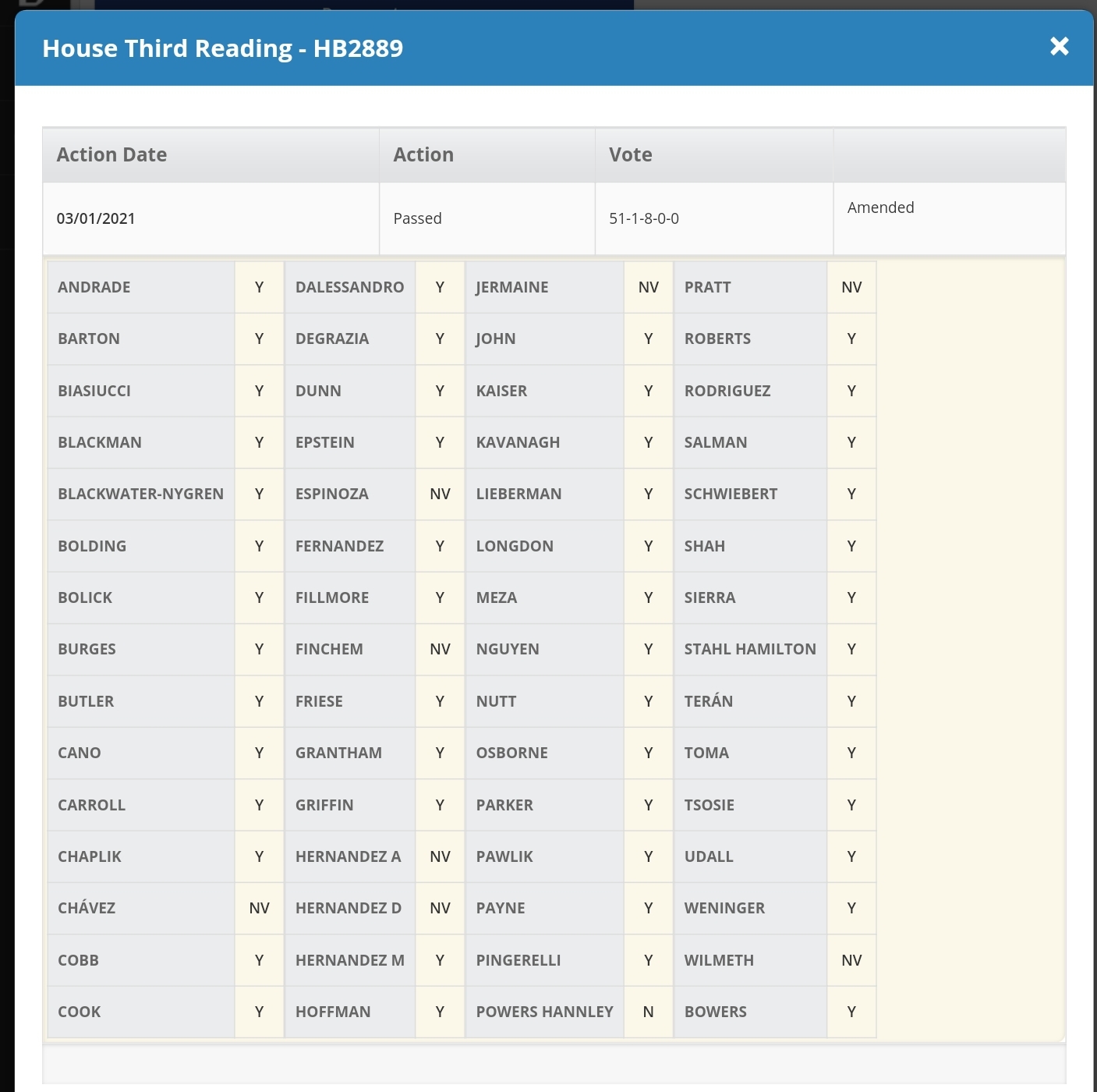Click the Passed action cell

click(x=487, y=219)
